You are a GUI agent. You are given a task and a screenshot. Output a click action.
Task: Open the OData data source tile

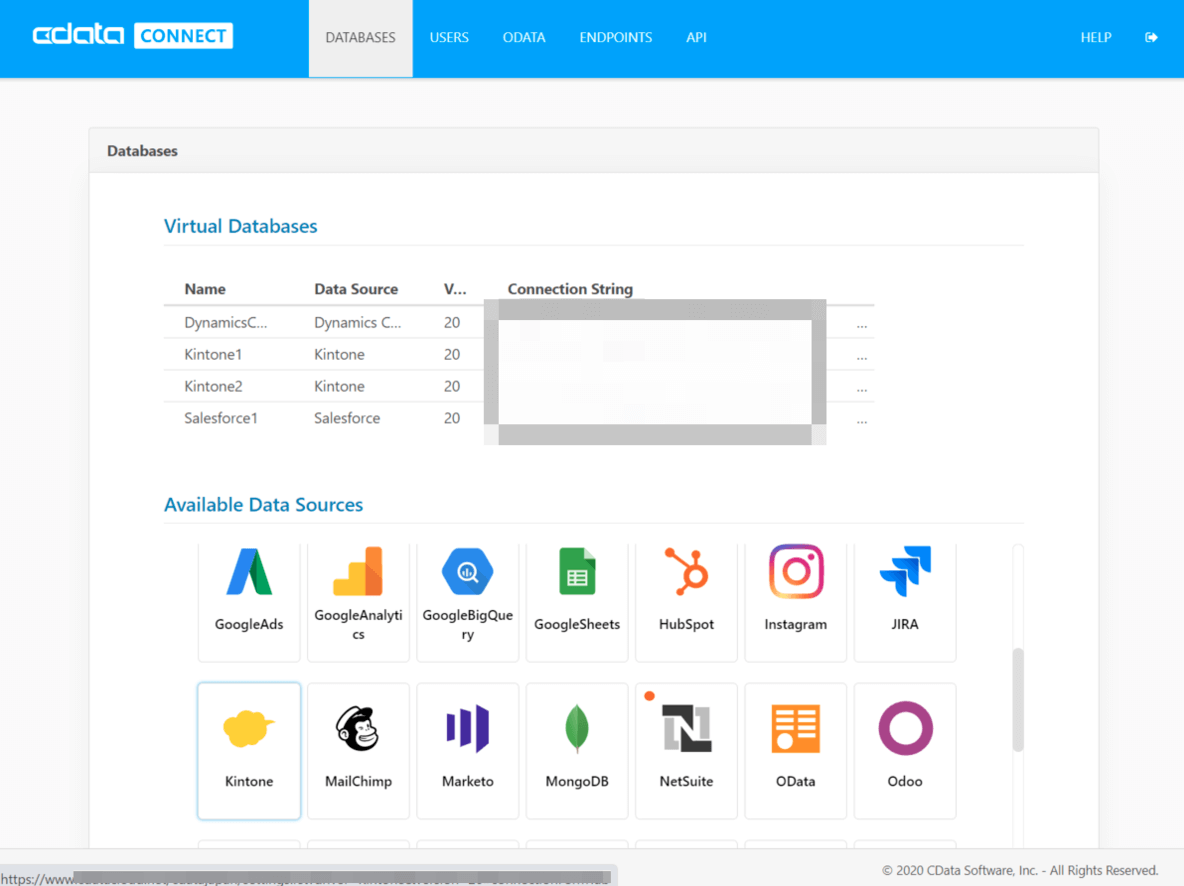(795, 751)
